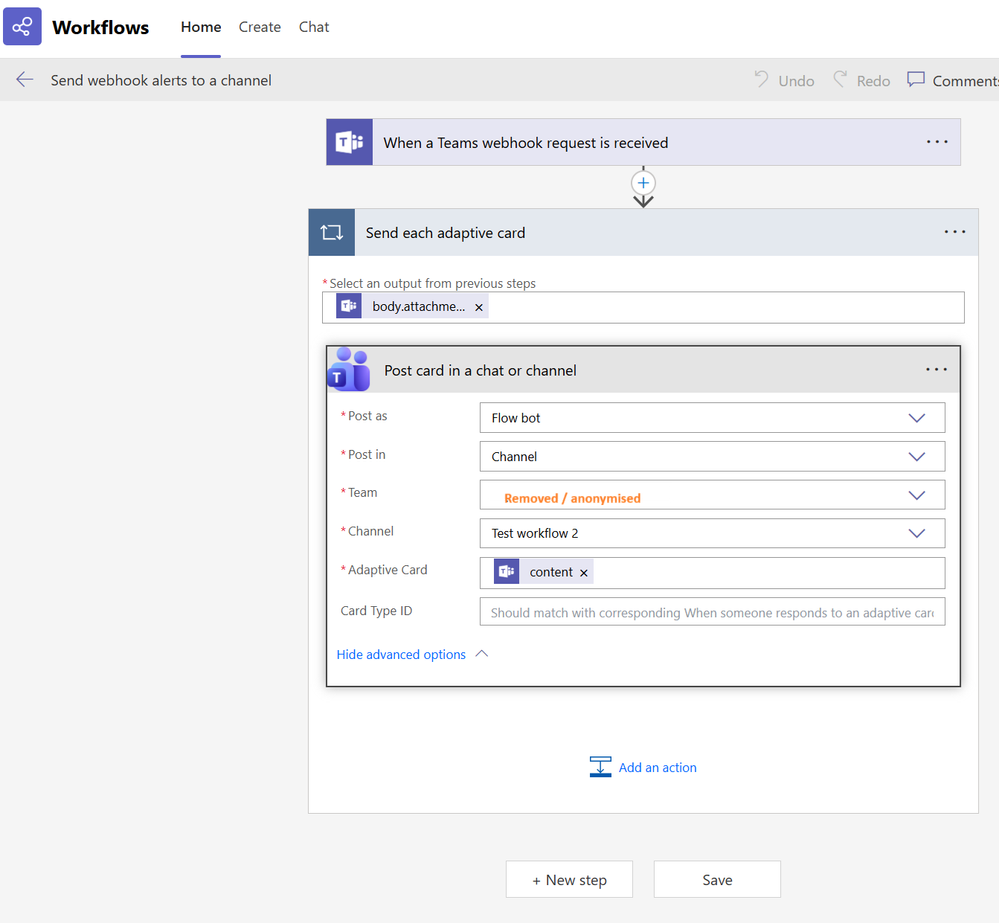Collapse advanced options with chevron
The width and height of the screenshot is (999, 923).
(482, 654)
